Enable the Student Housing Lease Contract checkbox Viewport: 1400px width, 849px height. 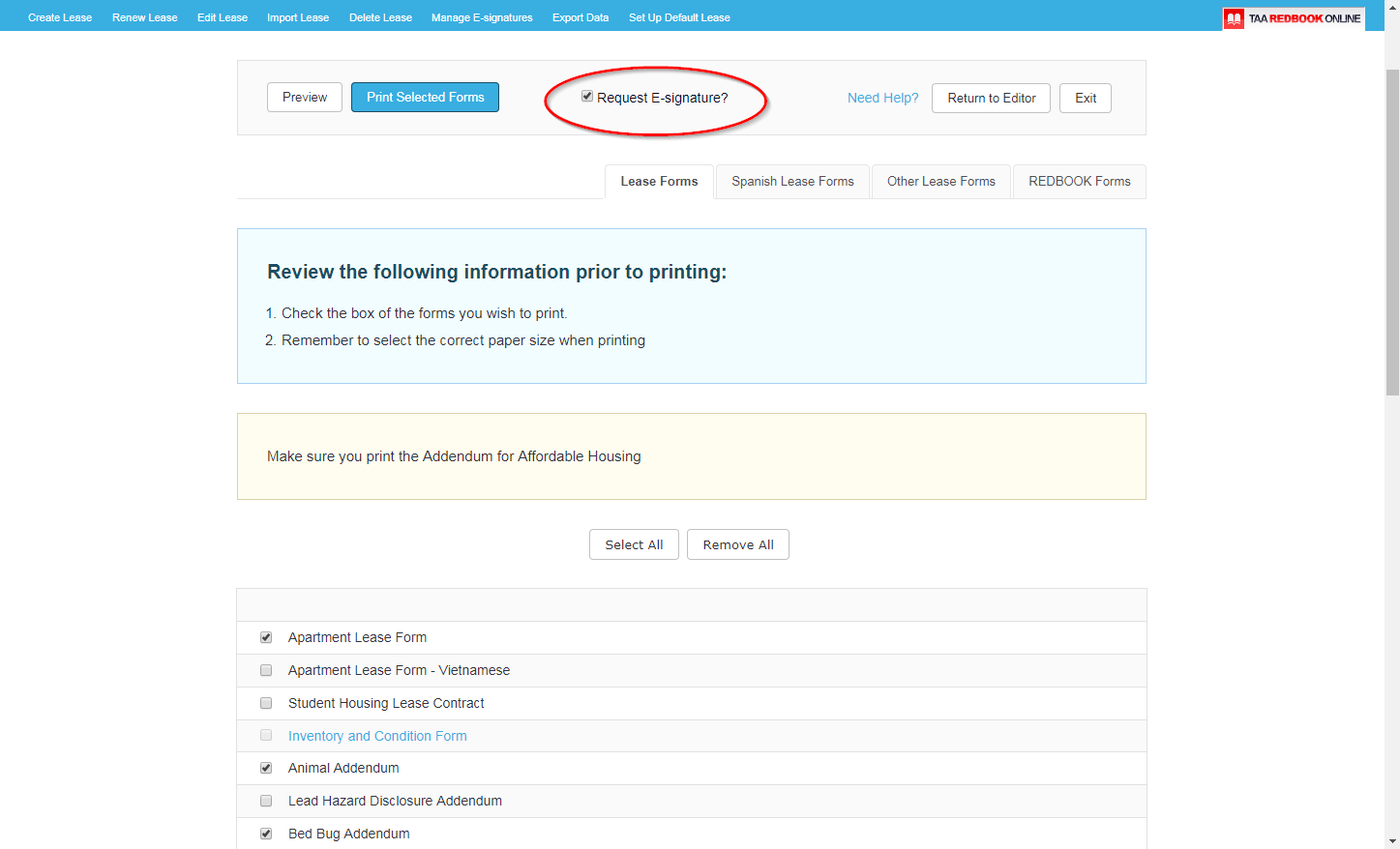[x=266, y=703]
